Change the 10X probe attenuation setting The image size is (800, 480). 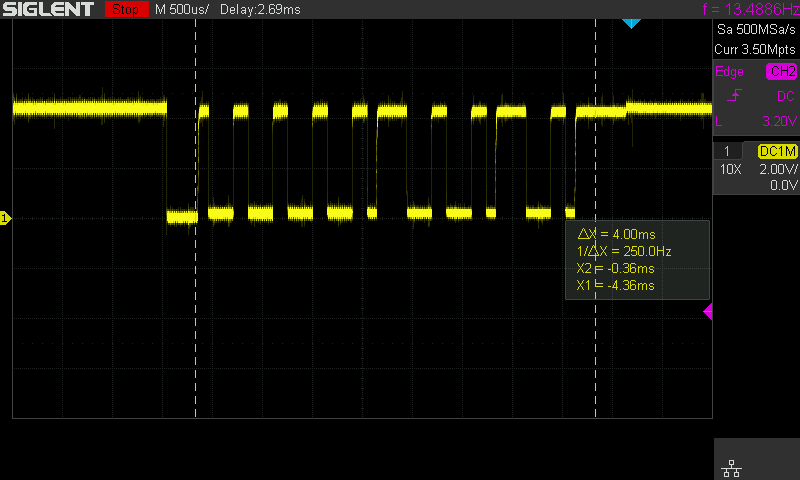[730, 169]
